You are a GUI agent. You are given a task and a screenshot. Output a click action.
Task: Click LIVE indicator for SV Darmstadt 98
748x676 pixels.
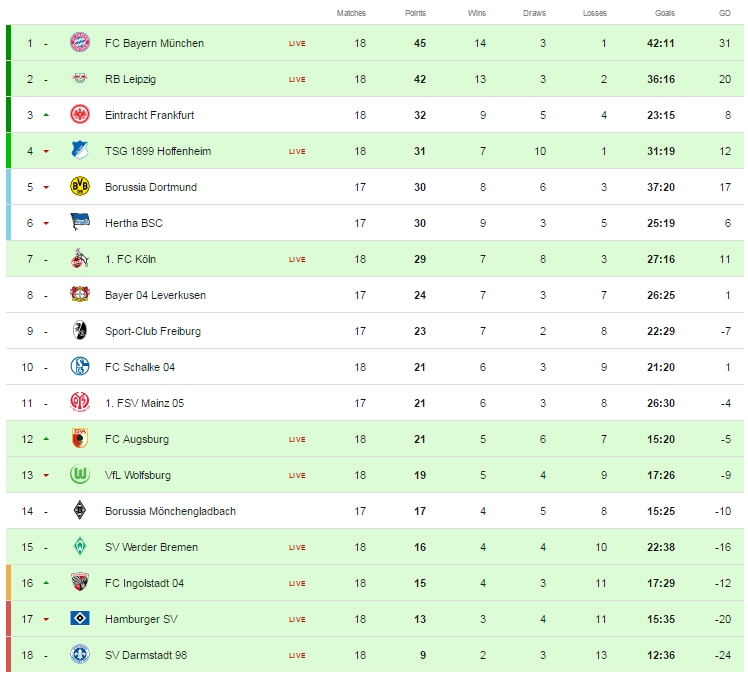297,655
